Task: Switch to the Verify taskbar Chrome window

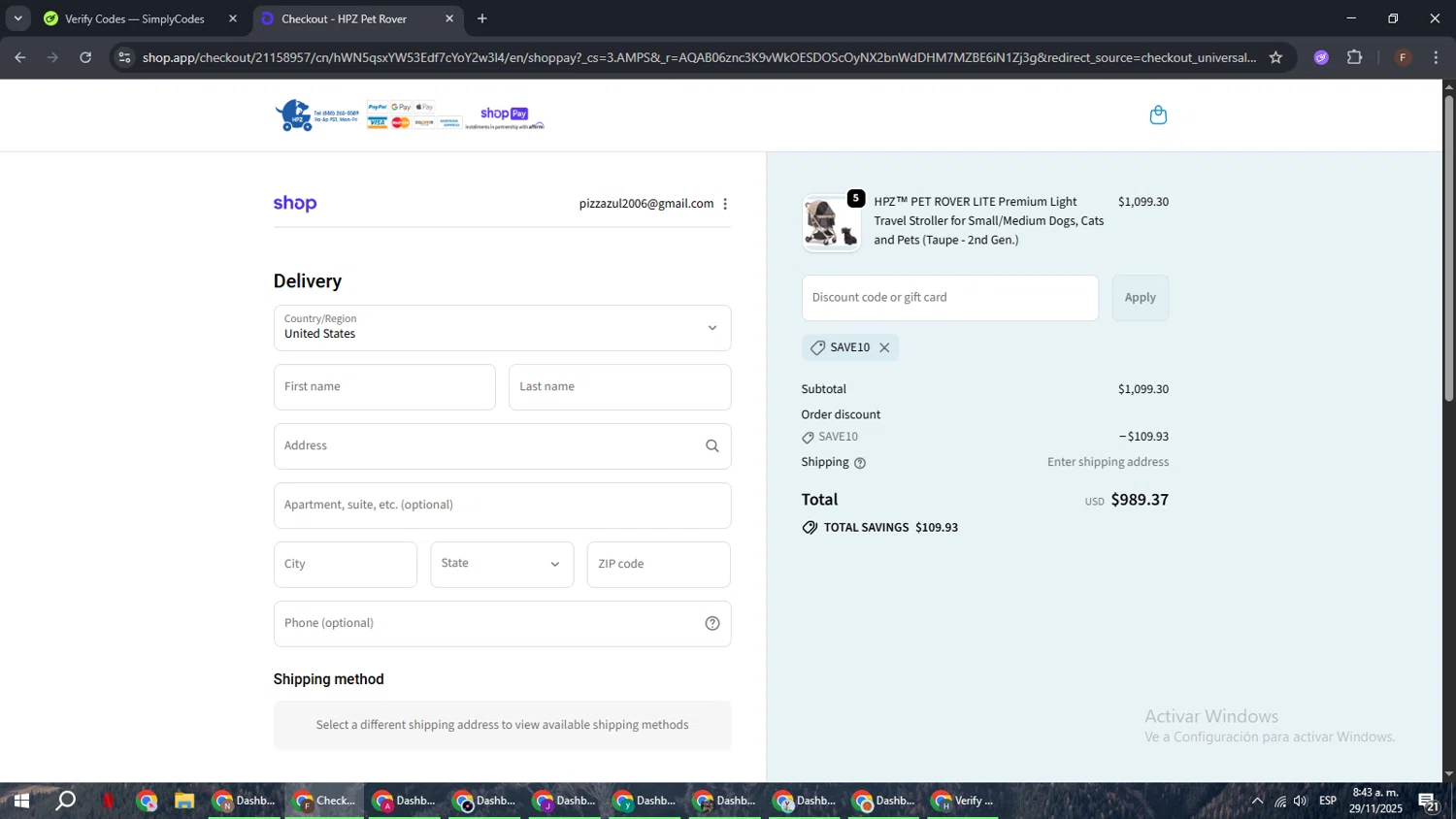Action: 964,802
